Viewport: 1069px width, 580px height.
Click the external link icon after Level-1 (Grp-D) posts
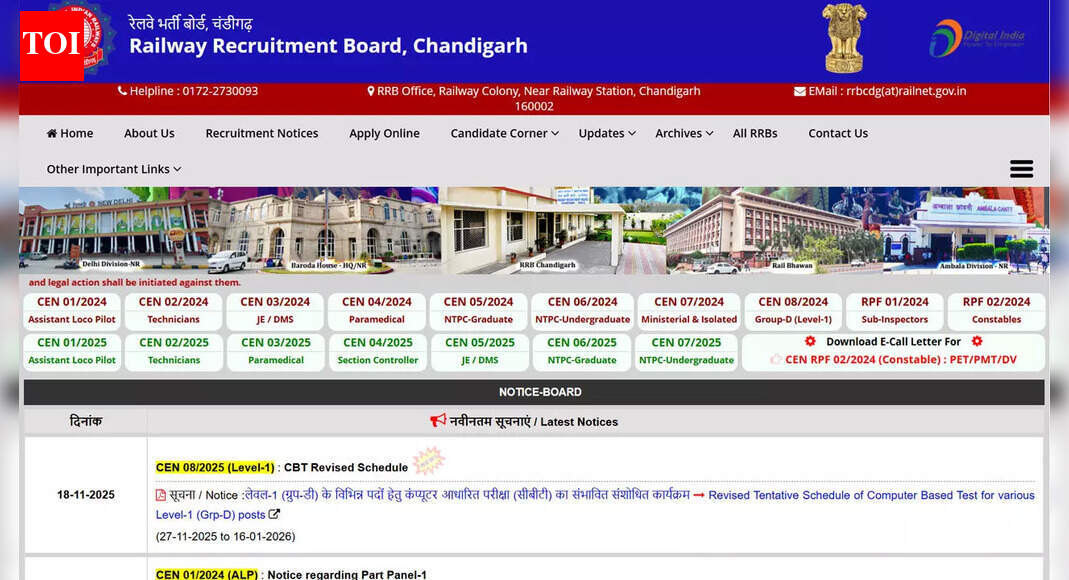pos(274,514)
